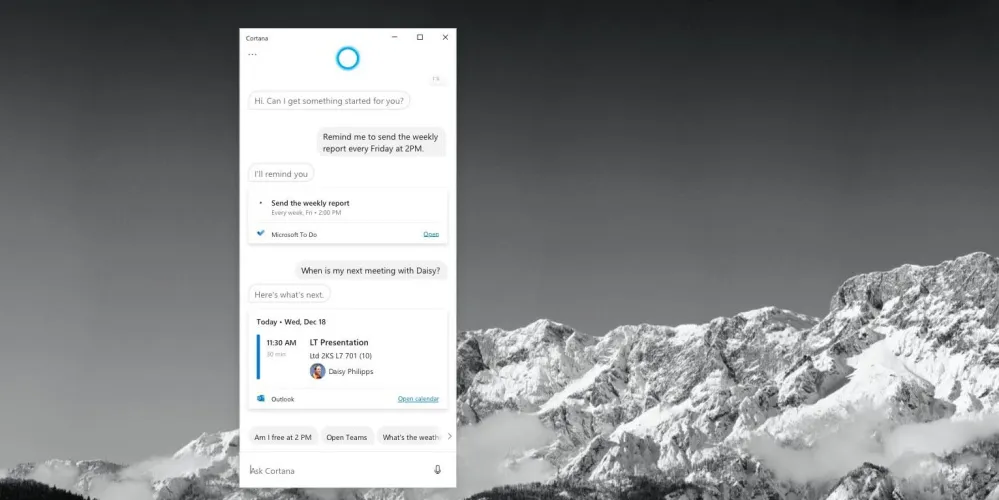Click the 'Remind me to send' message bubble

[382, 142]
